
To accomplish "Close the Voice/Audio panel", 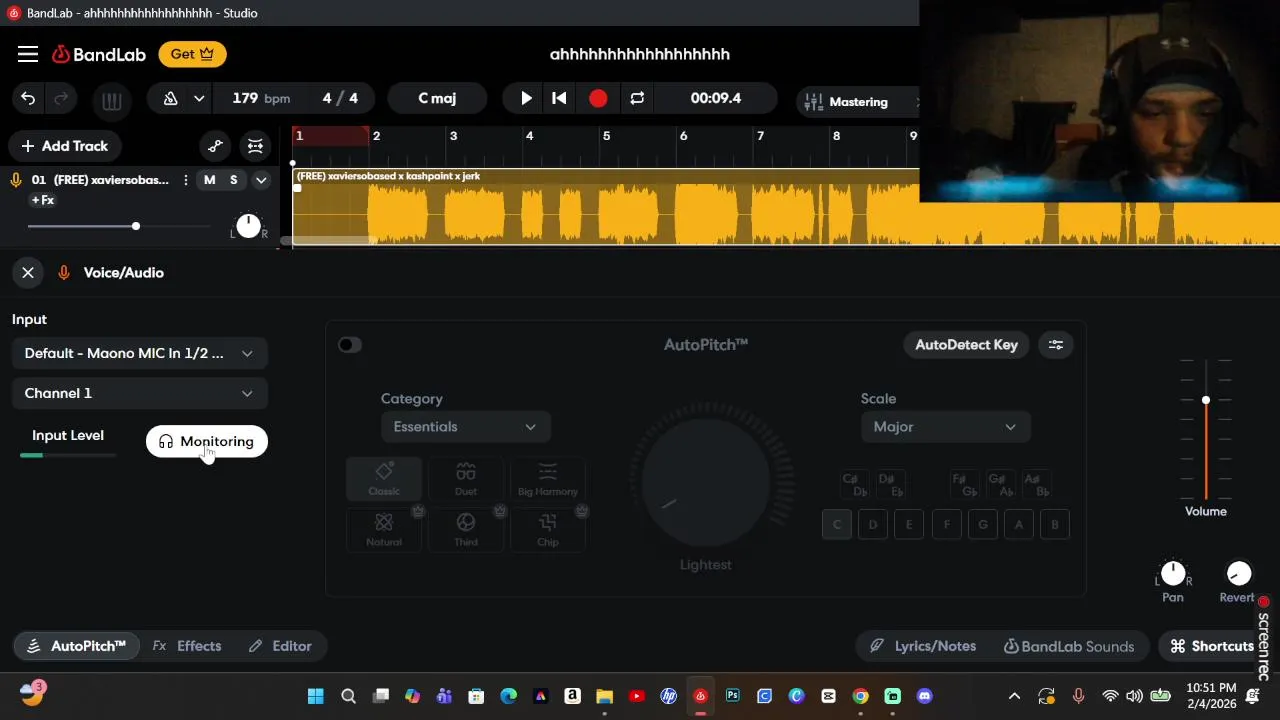I will (28, 272).
